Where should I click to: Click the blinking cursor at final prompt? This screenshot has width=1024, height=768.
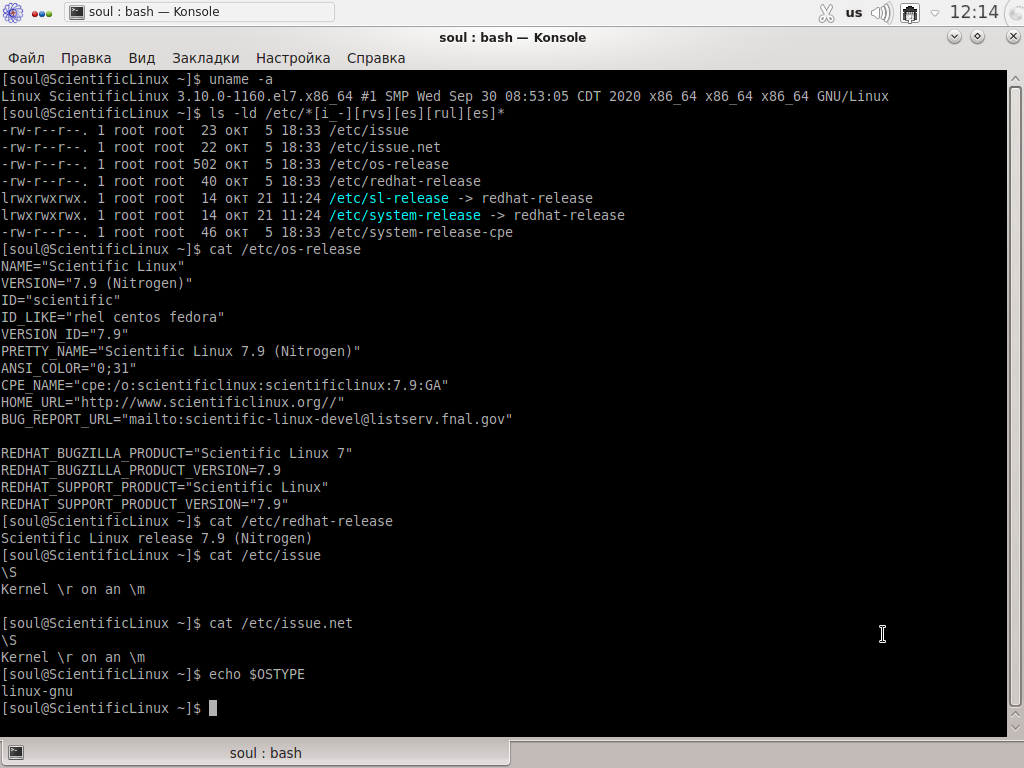coord(213,708)
